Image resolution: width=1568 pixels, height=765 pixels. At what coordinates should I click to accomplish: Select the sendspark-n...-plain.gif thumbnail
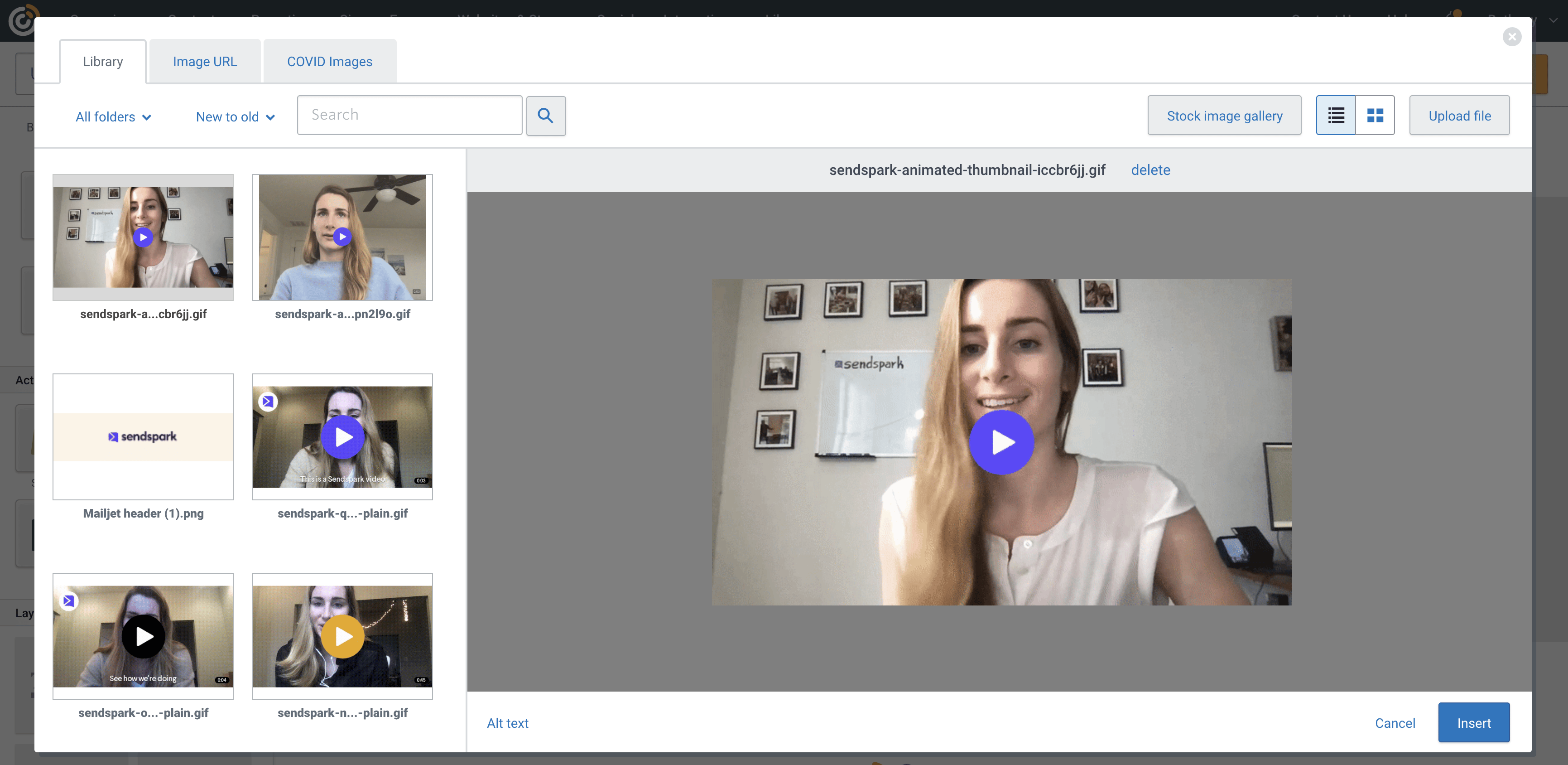pos(342,636)
